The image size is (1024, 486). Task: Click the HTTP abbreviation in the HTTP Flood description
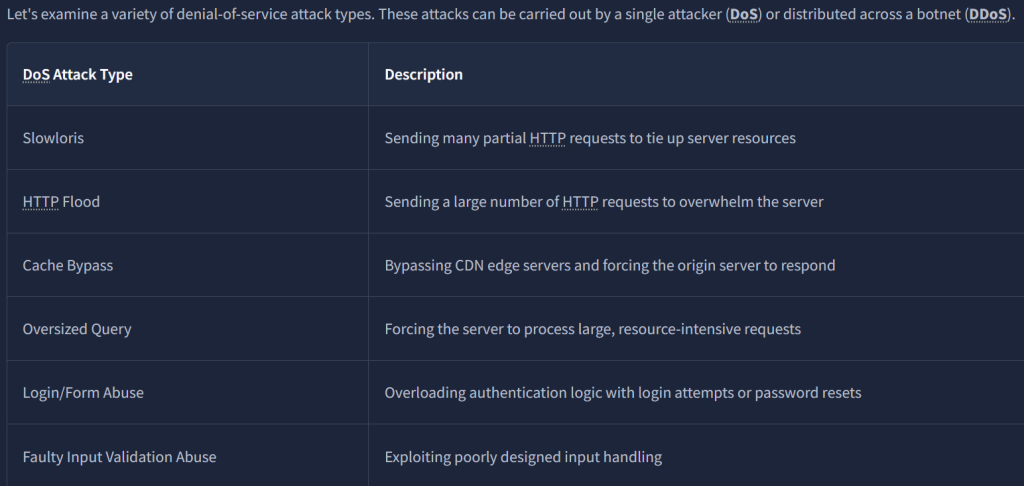pos(581,202)
